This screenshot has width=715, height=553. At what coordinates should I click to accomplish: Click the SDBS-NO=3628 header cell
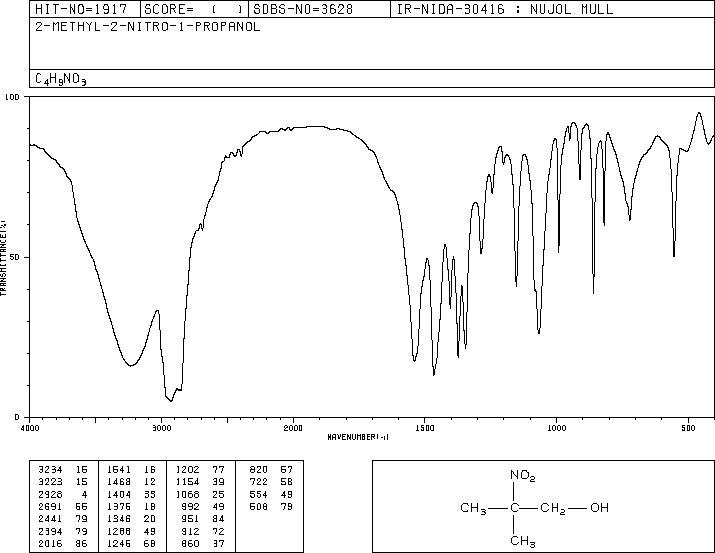coord(319,9)
